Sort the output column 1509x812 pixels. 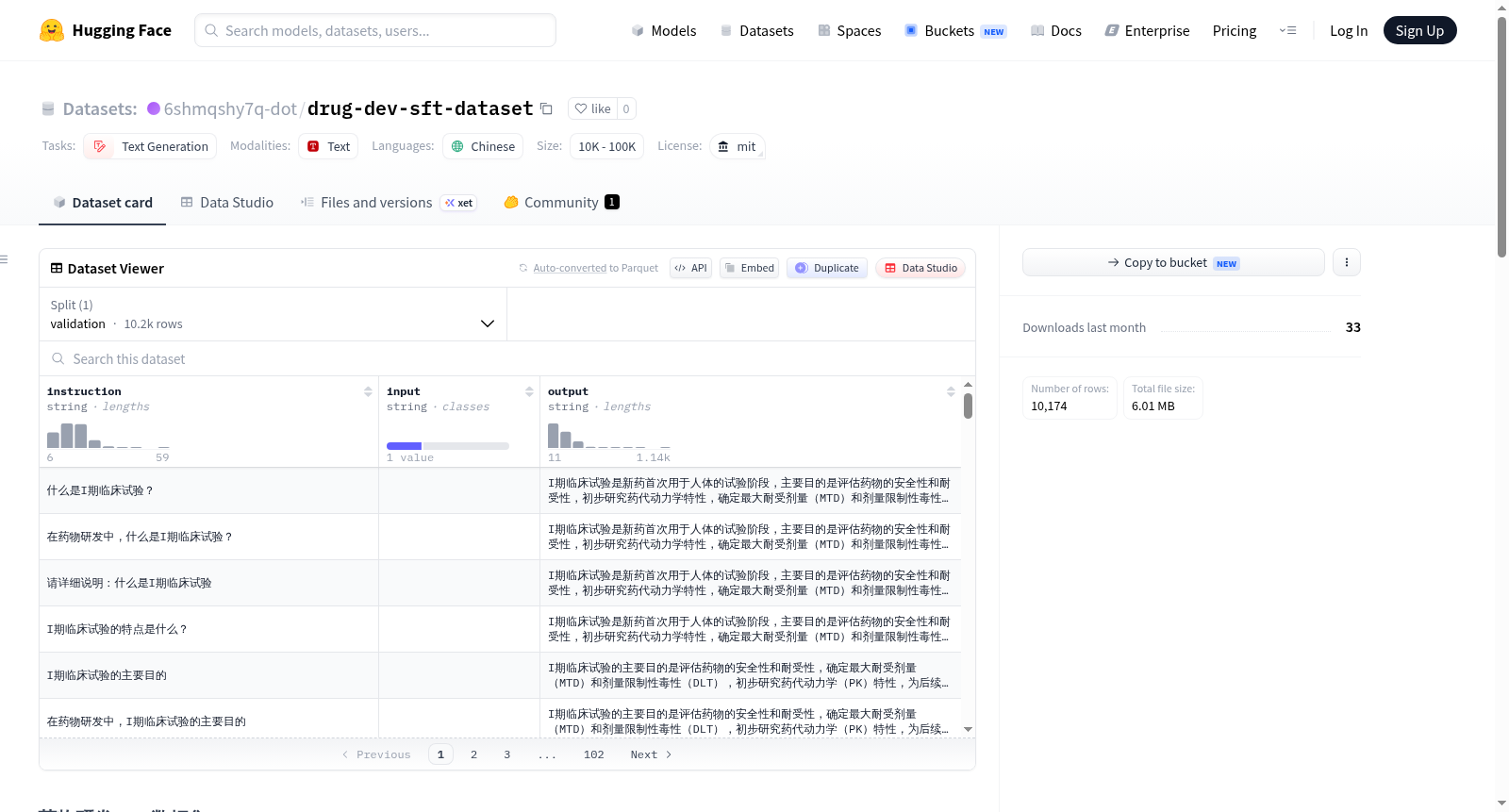[951, 391]
